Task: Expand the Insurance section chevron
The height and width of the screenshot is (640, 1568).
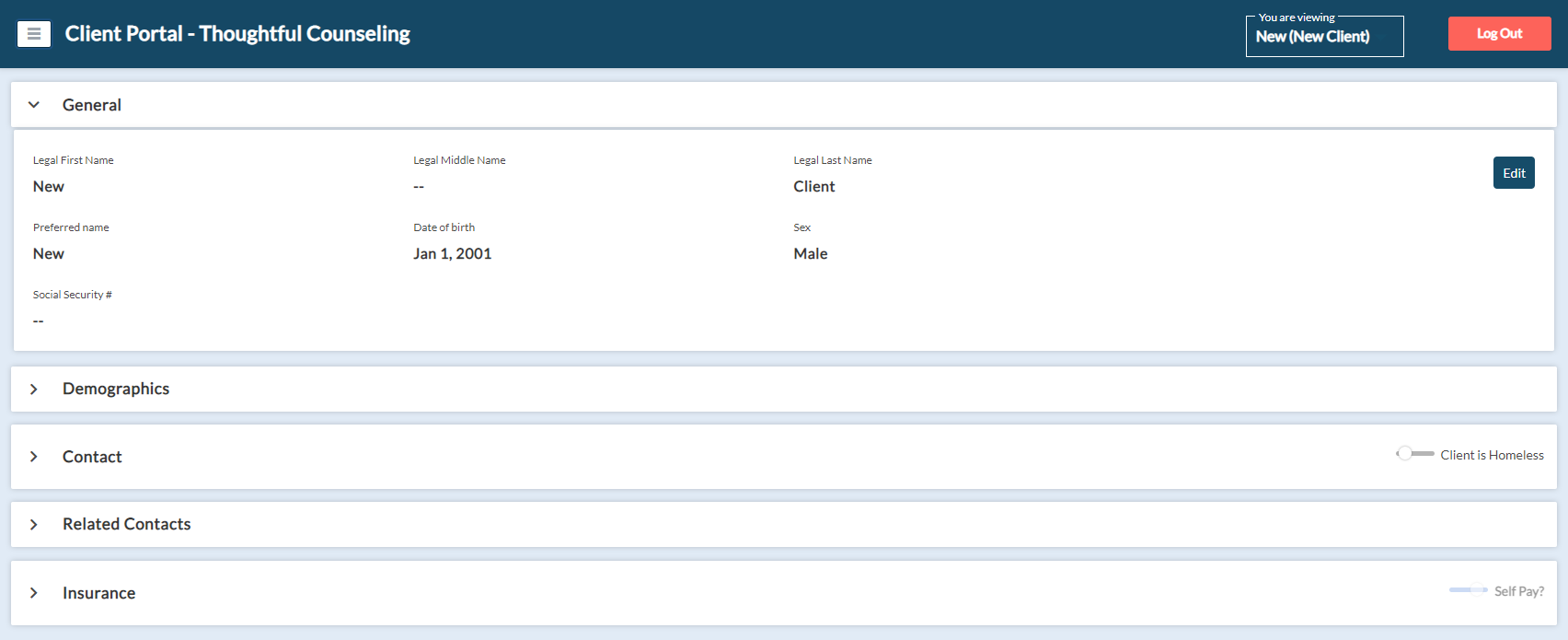Action: pyautogui.click(x=34, y=593)
